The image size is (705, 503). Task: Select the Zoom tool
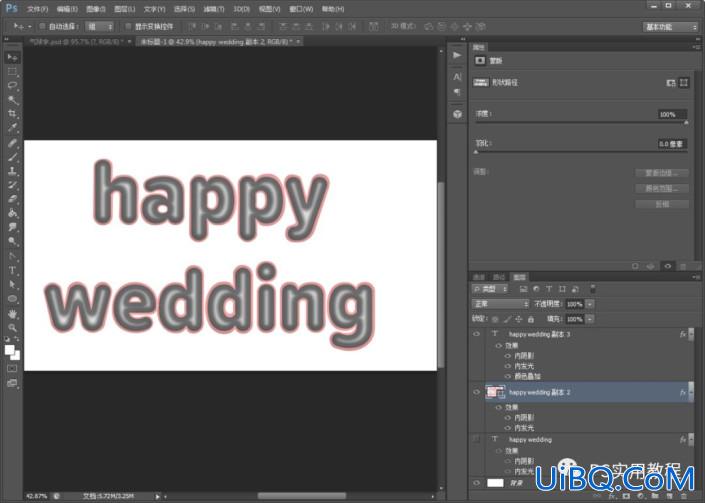pyautogui.click(x=12, y=328)
